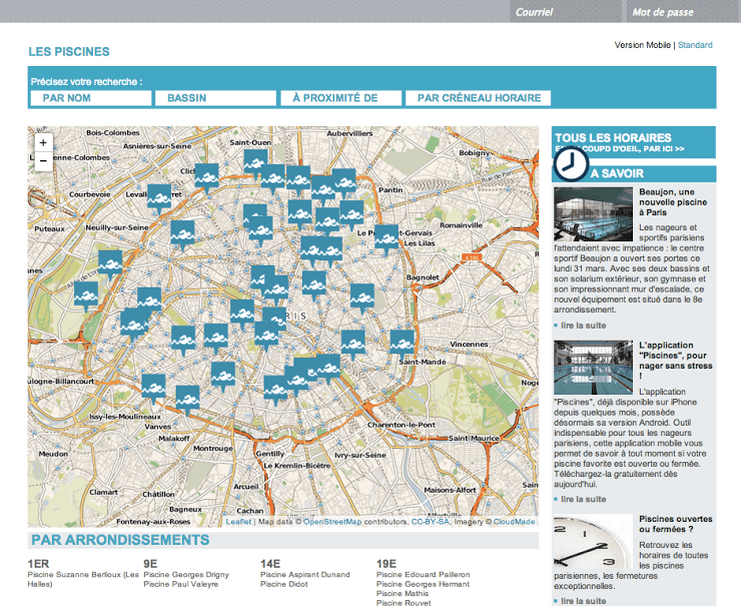Viewport: 741px width, 606px height.
Task: Open the Courriel tab
Action: click(534, 12)
